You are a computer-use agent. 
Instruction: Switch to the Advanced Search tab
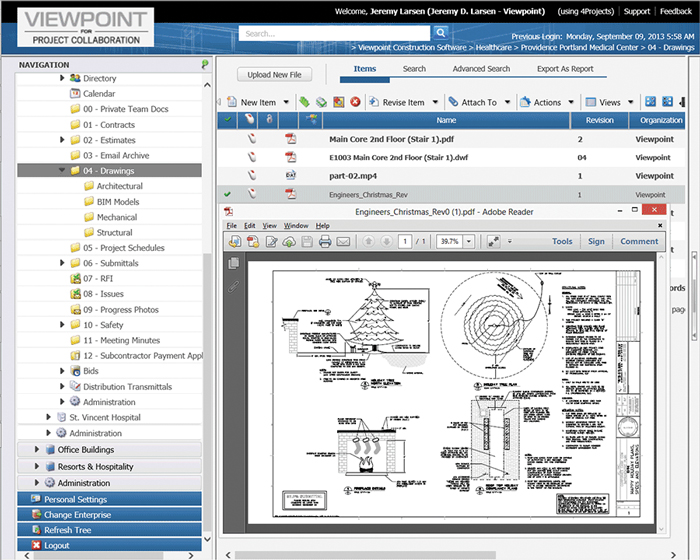pyautogui.click(x=481, y=69)
